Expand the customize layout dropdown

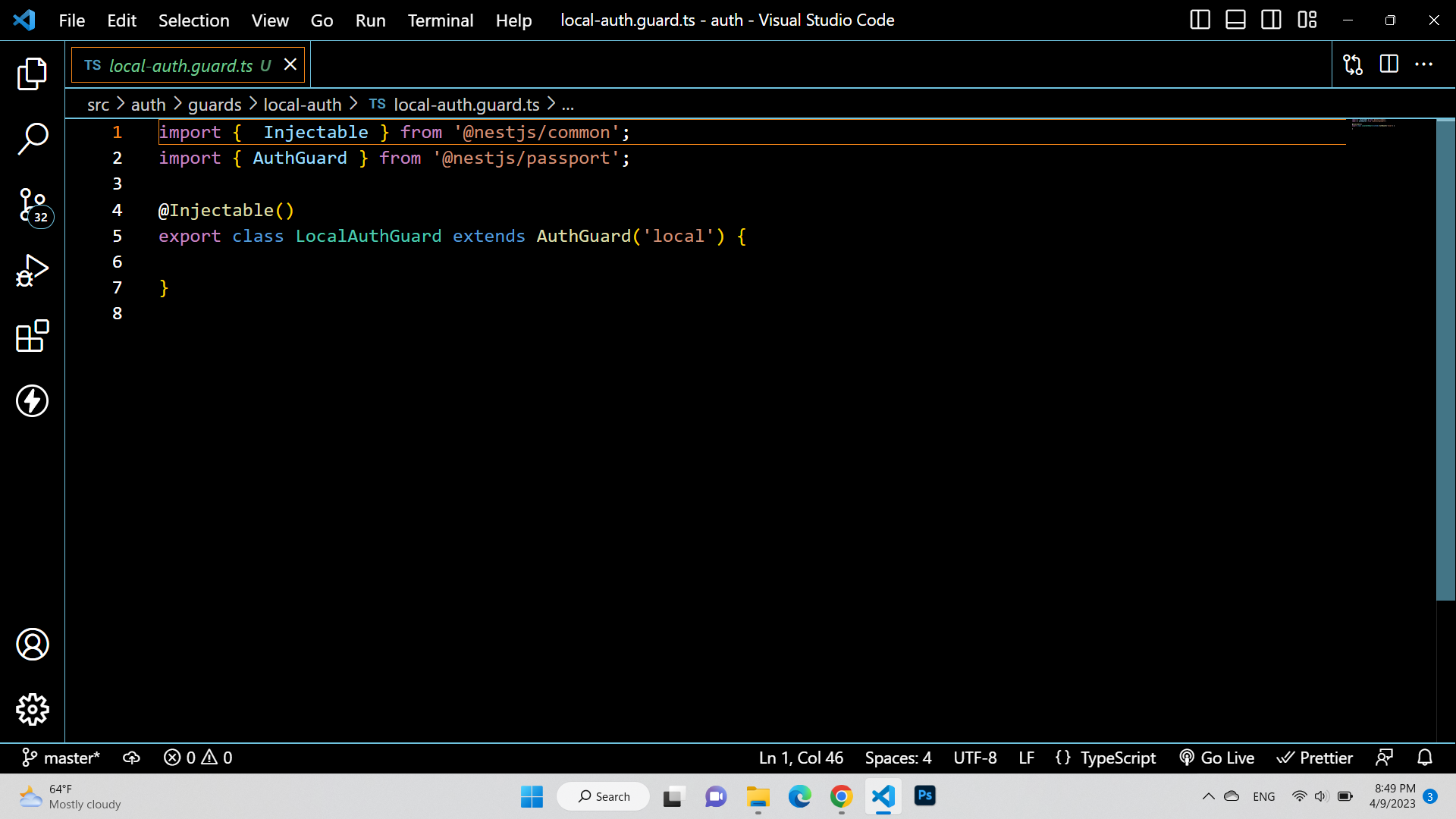[x=1307, y=20]
